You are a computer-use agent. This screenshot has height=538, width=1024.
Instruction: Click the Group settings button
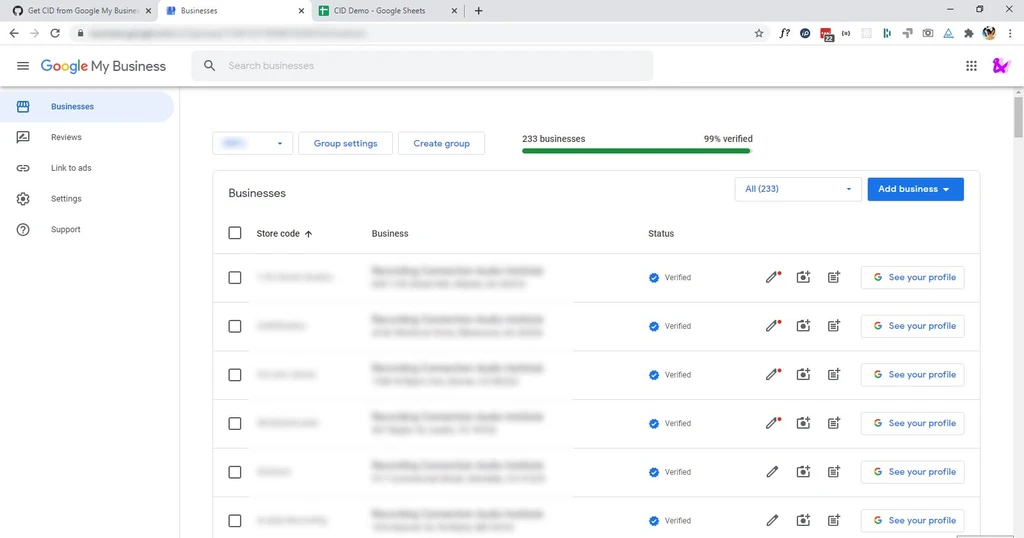click(x=345, y=143)
